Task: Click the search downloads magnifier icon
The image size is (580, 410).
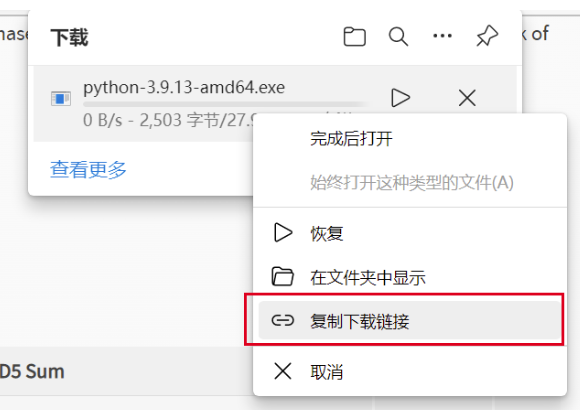Action: click(x=398, y=36)
